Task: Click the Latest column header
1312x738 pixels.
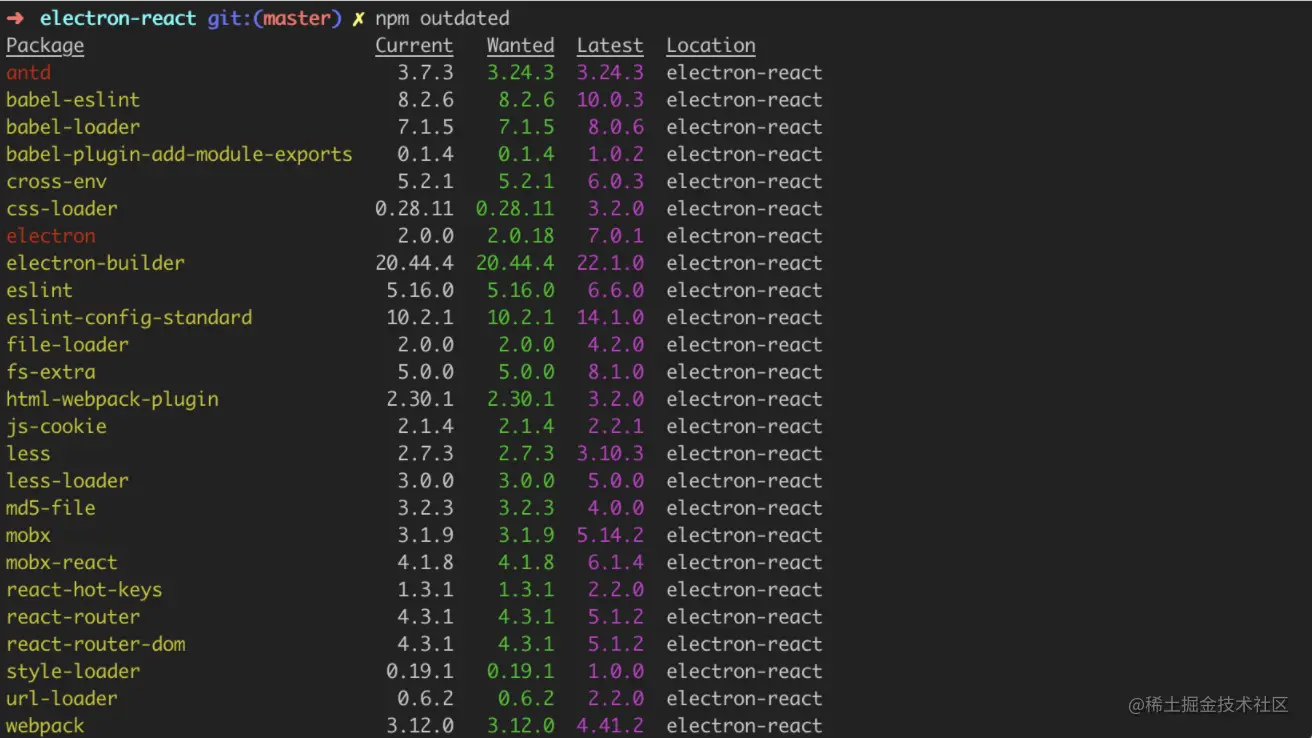Action: [610, 46]
